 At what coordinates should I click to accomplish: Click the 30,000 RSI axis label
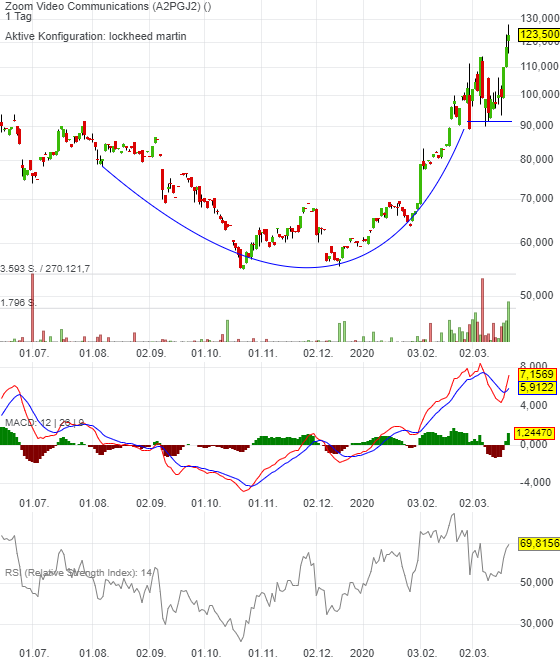coord(536,623)
